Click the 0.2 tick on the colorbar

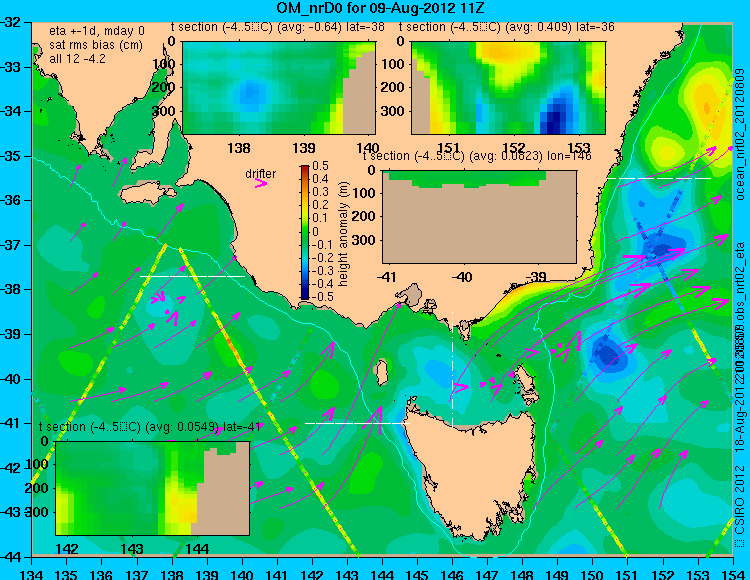[x=320, y=205]
